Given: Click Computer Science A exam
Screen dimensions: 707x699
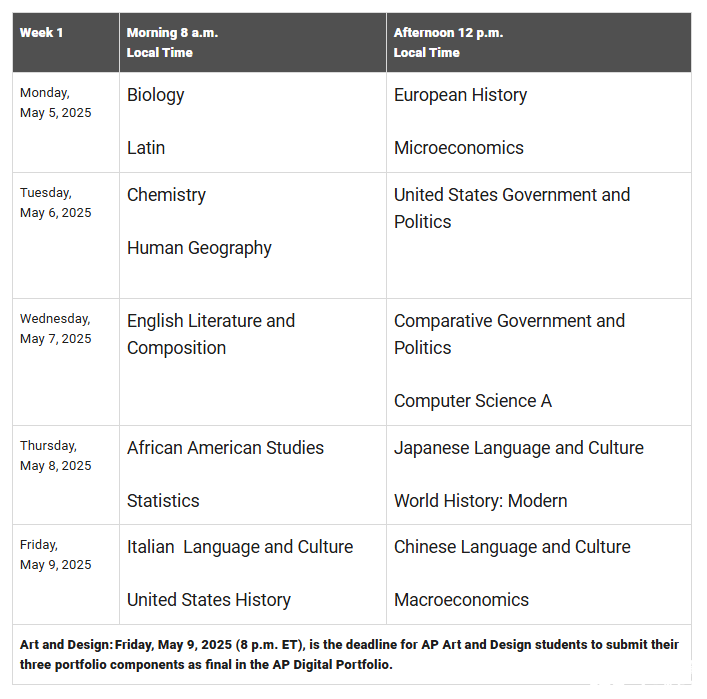Looking at the screenshot, I should coord(472,401).
